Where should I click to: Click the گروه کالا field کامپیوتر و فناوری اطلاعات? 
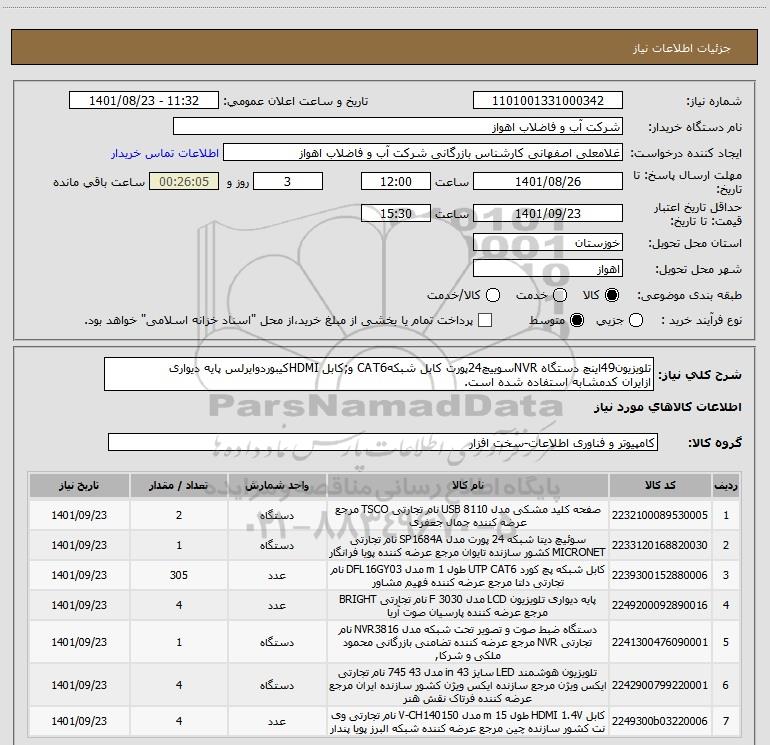(383, 442)
